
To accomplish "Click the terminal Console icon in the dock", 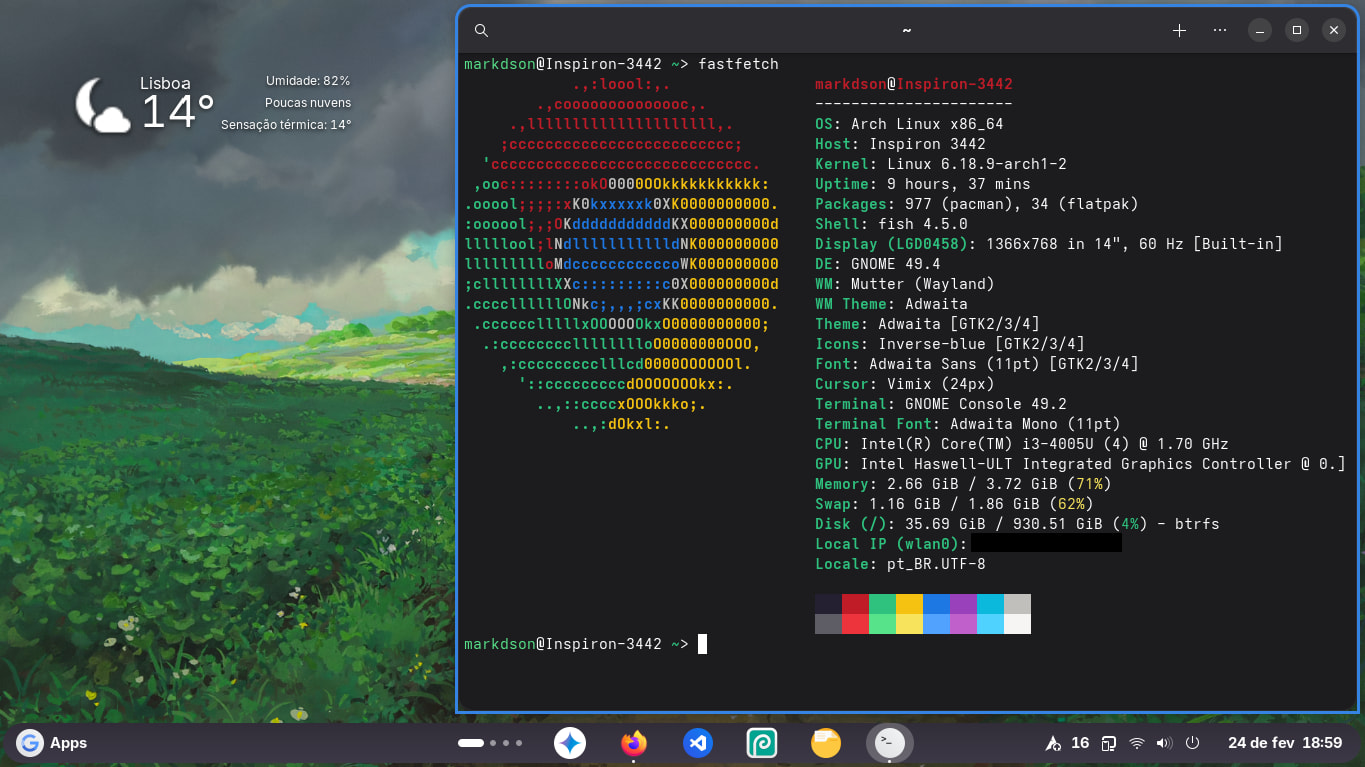I will pyautogui.click(x=890, y=743).
